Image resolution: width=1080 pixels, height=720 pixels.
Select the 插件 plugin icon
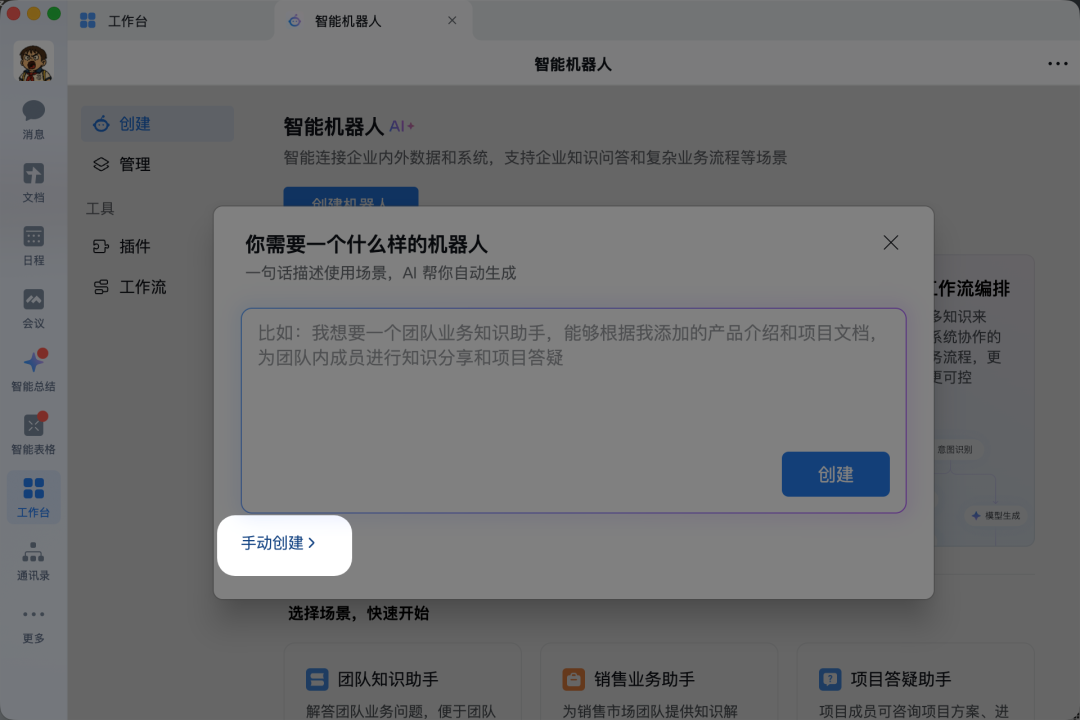[101, 246]
